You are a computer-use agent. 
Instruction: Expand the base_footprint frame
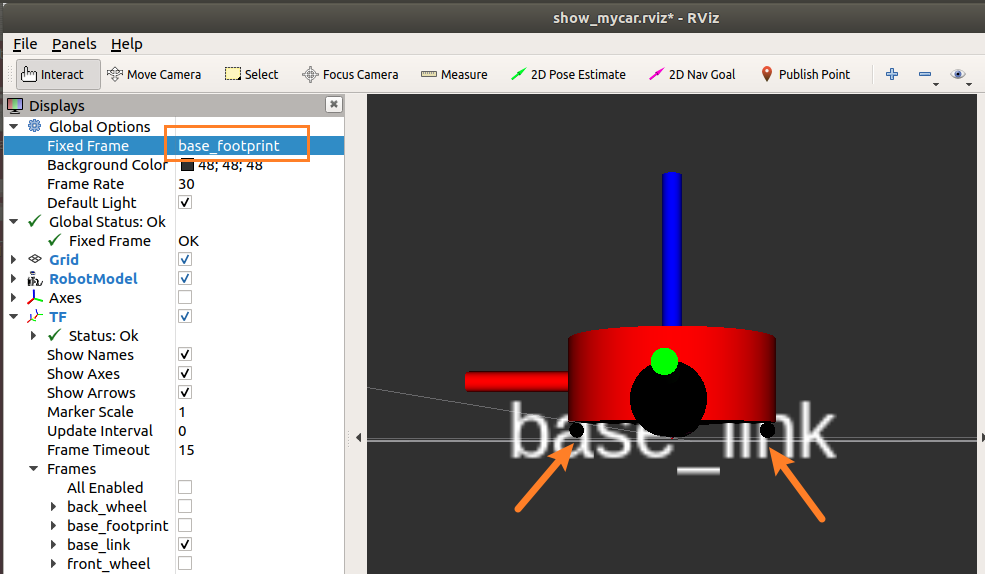tap(53, 526)
